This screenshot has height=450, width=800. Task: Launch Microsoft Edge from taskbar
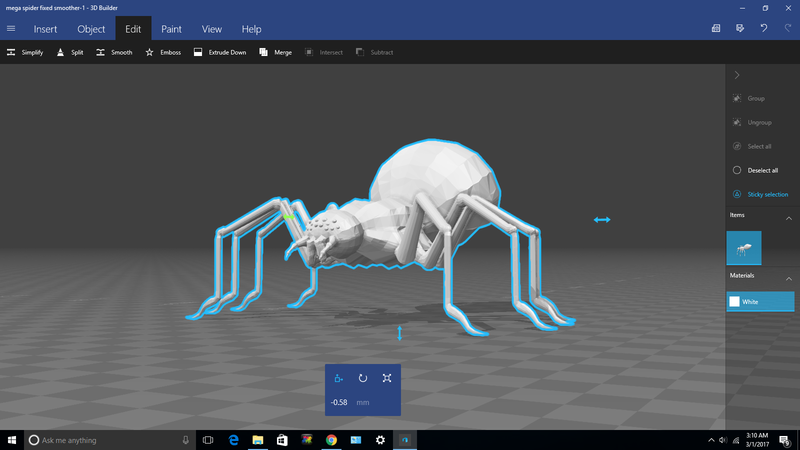pyautogui.click(x=233, y=440)
